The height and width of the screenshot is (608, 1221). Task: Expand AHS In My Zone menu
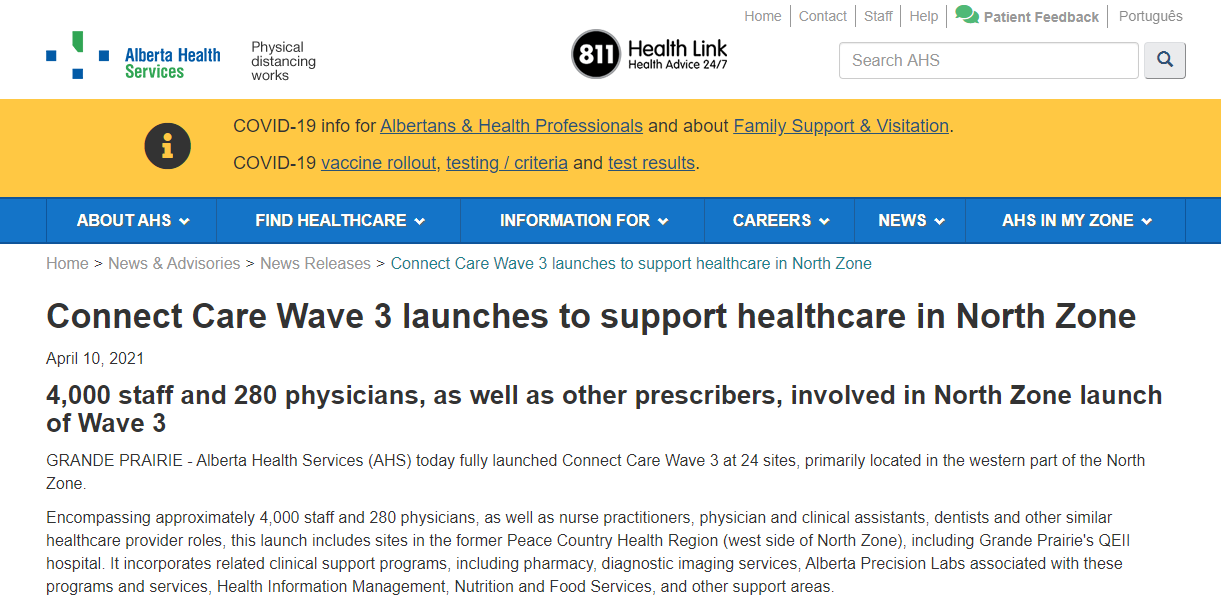[1076, 220]
